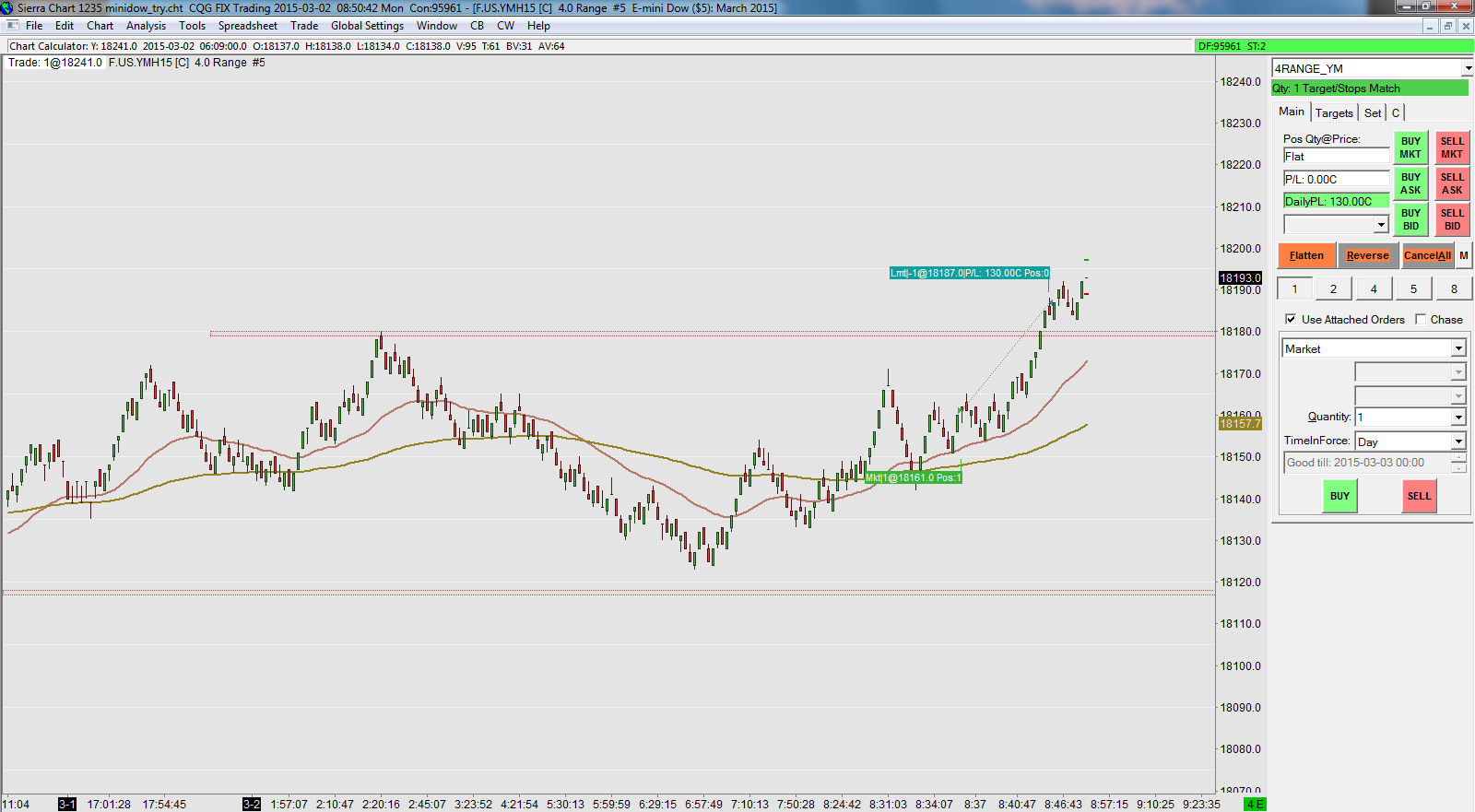Select quantity preset 5

pyautogui.click(x=1413, y=288)
